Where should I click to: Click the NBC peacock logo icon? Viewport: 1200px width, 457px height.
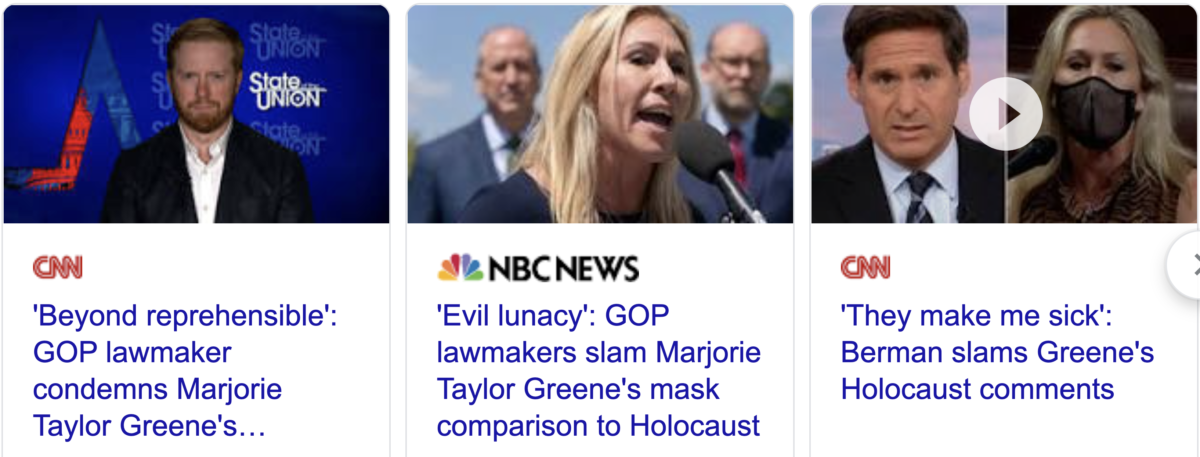460,267
